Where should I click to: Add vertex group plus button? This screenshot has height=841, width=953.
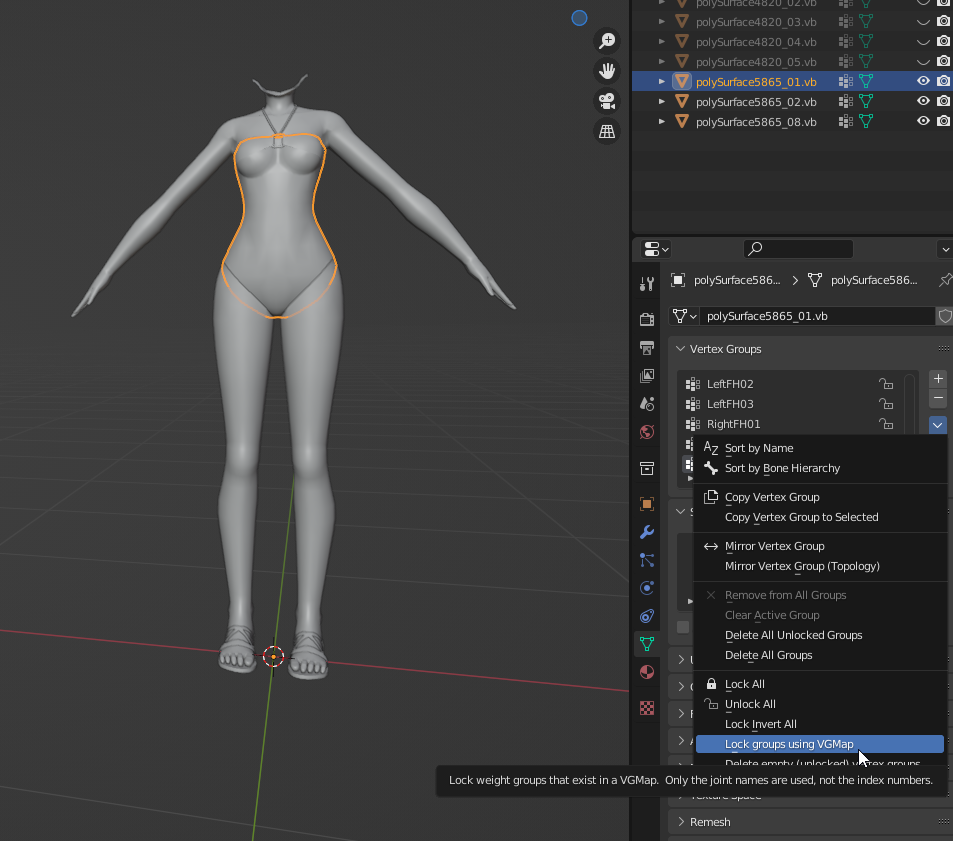(938, 379)
